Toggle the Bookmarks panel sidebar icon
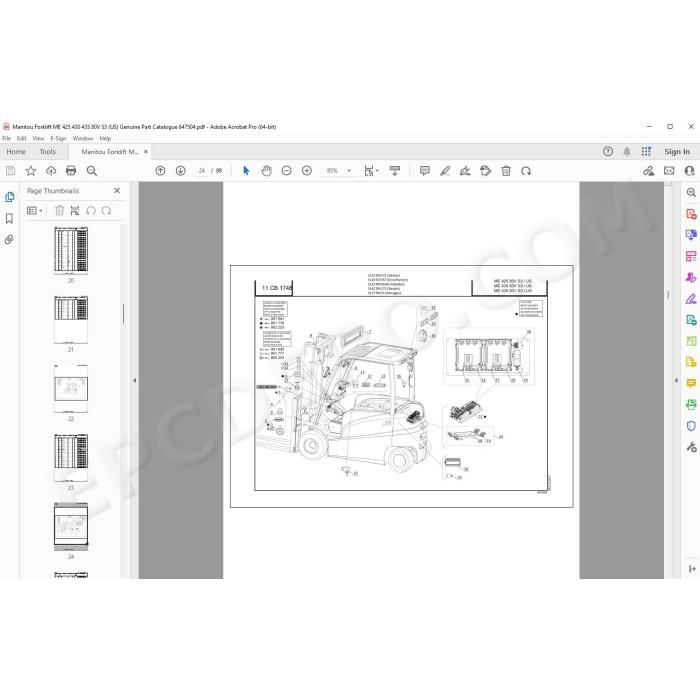Image resolution: width=700 pixels, height=700 pixels. click(9, 218)
